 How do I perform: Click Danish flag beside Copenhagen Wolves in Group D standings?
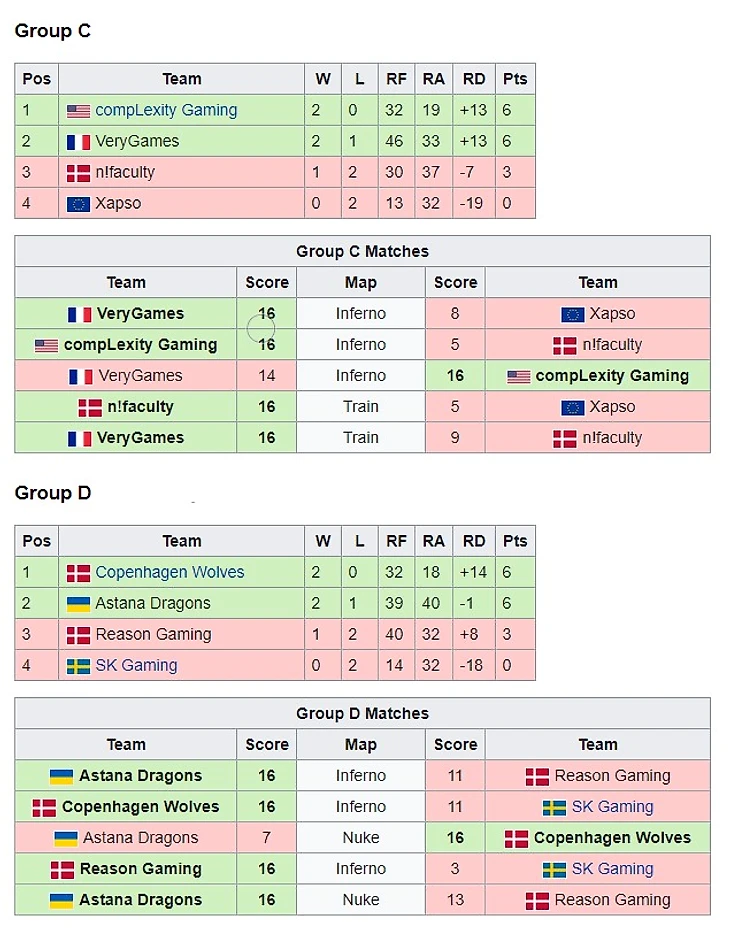point(78,573)
